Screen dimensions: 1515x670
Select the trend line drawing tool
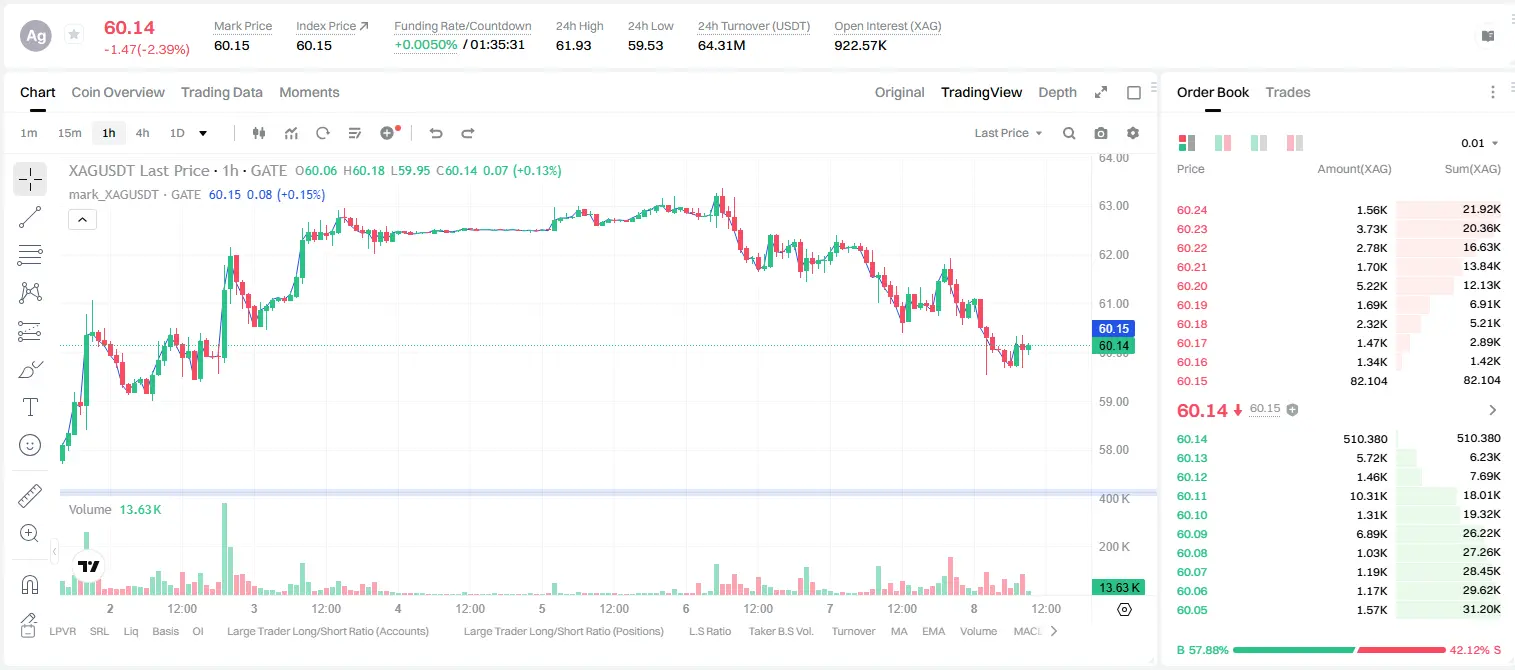[30, 217]
